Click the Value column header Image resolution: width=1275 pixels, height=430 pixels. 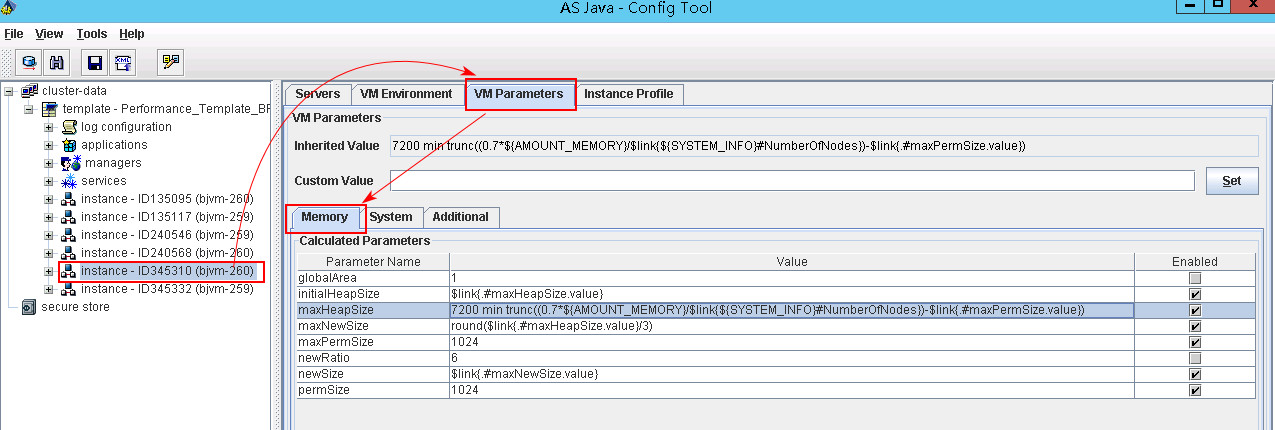[x=791, y=262]
